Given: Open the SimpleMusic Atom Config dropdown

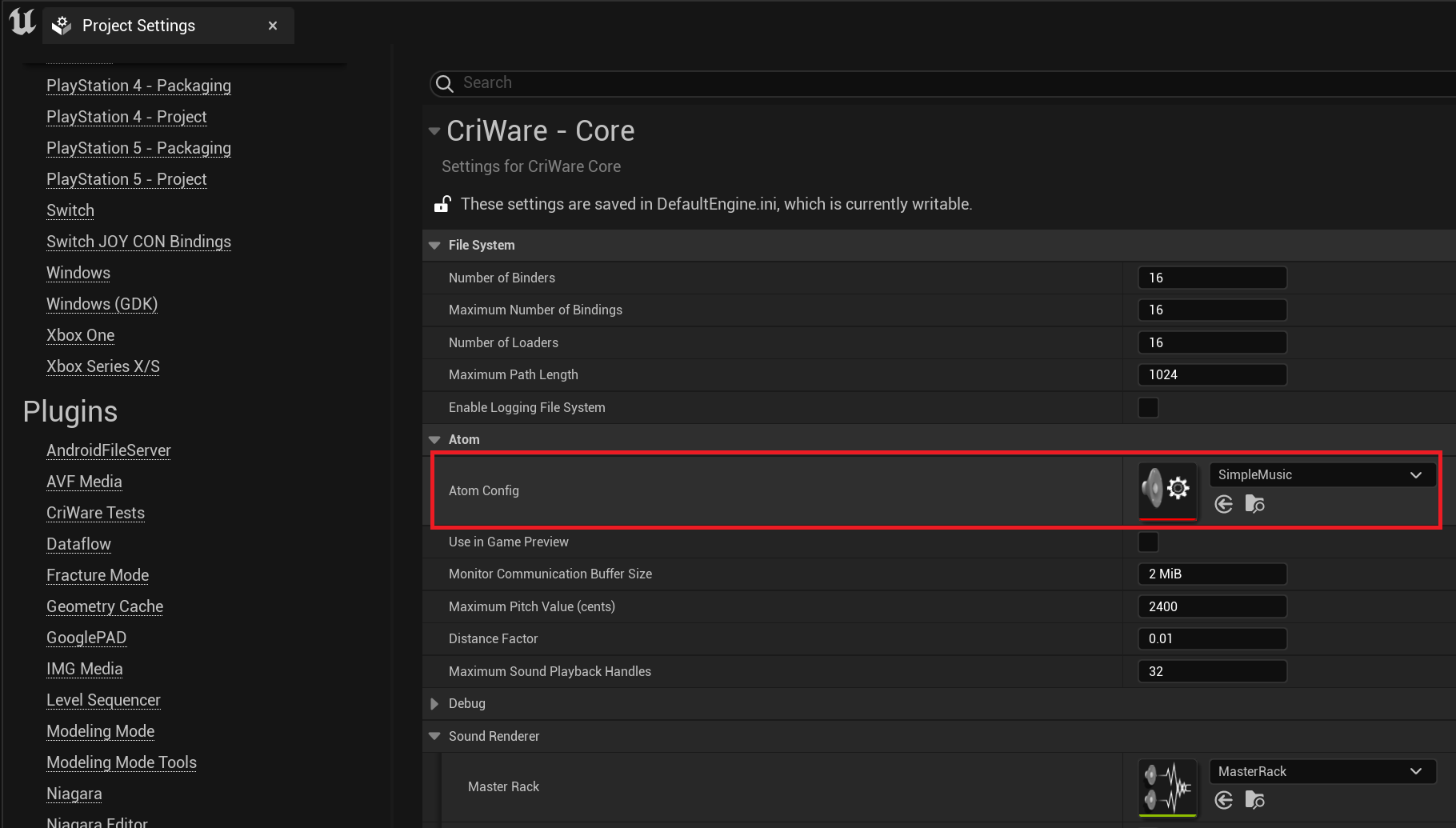Looking at the screenshot, I should (1322, 474).
